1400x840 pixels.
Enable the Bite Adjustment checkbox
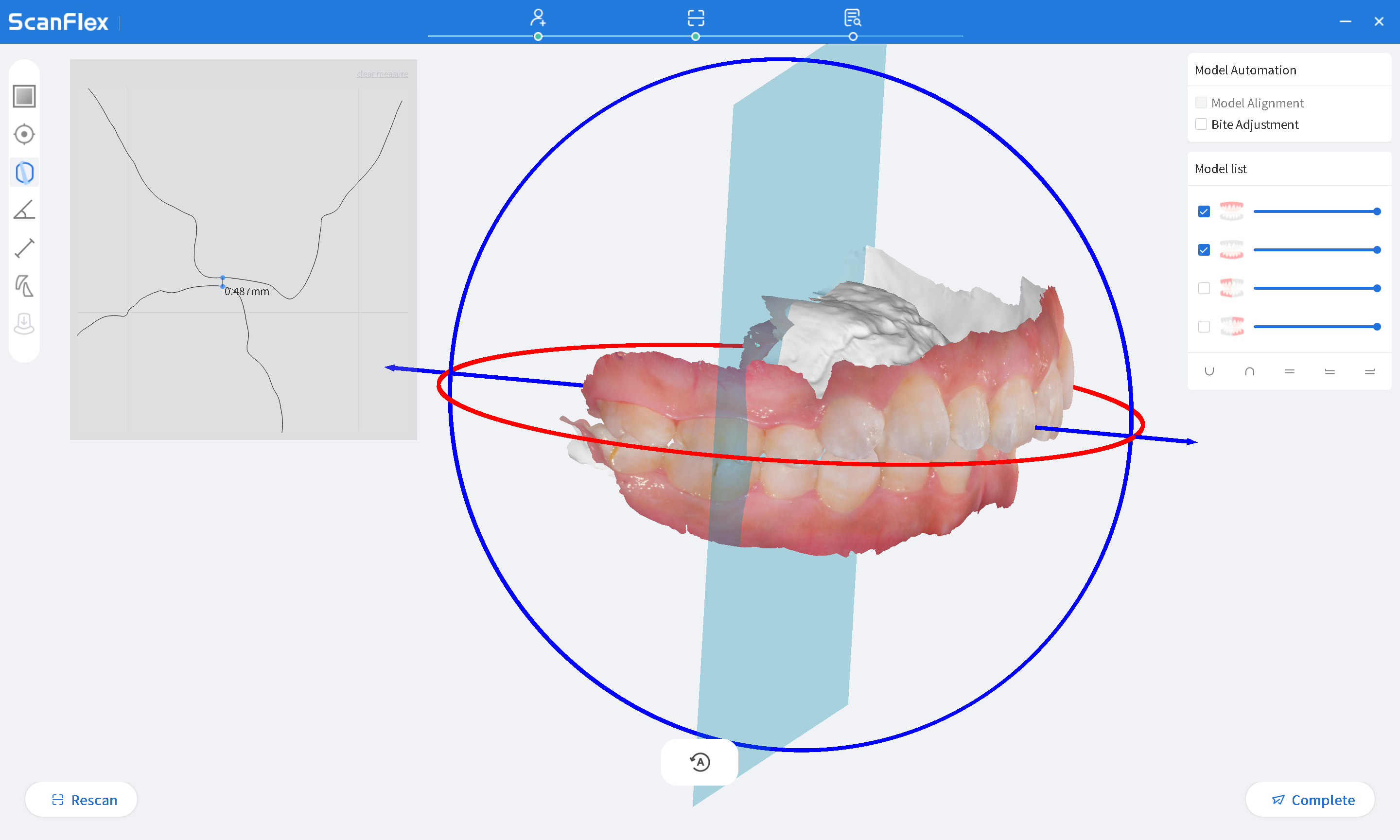[x=1201, y=124]
